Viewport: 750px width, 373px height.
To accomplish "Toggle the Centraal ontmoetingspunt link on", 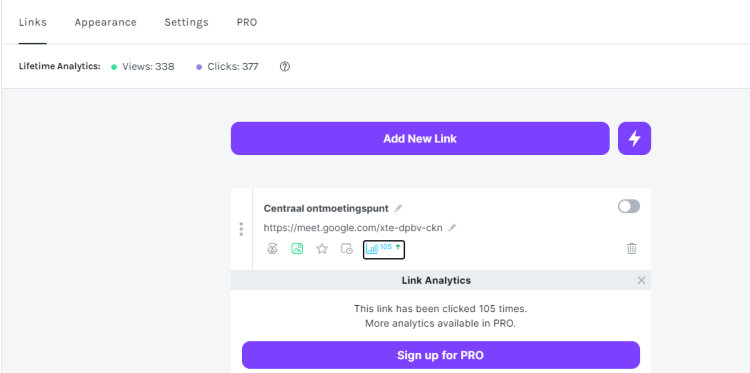I will click(629, 207).
